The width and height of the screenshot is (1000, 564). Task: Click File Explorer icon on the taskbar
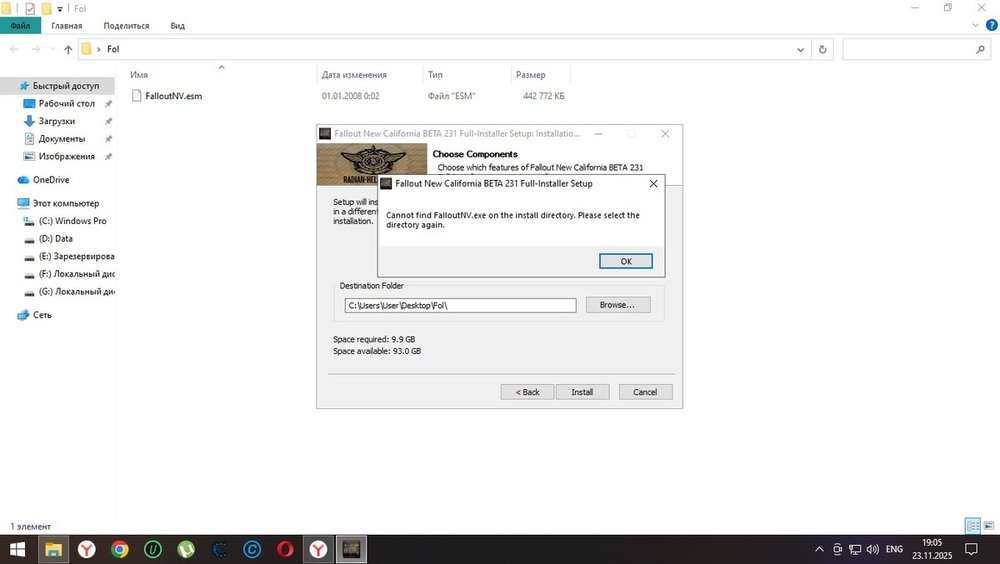point(53,549)
